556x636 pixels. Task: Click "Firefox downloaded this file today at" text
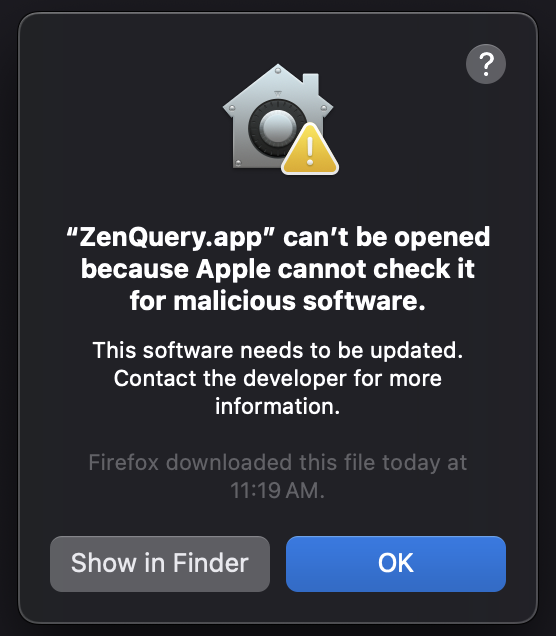278,463
